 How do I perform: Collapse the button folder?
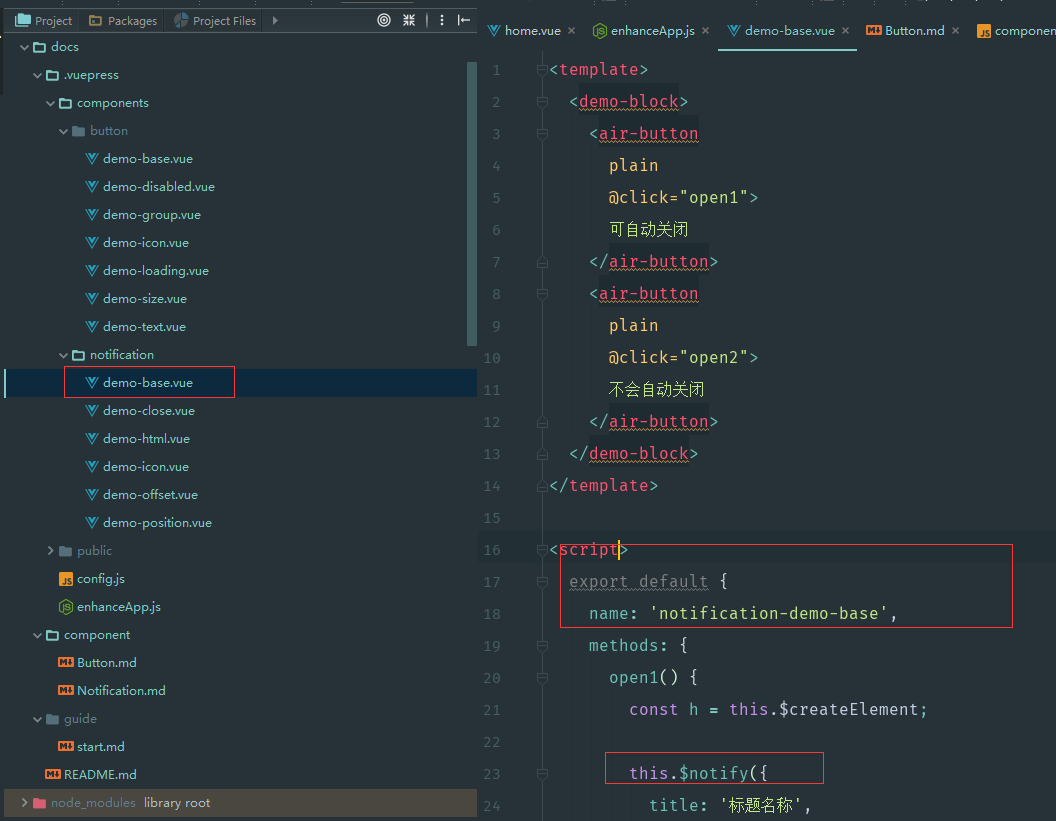tap(63, 131)
